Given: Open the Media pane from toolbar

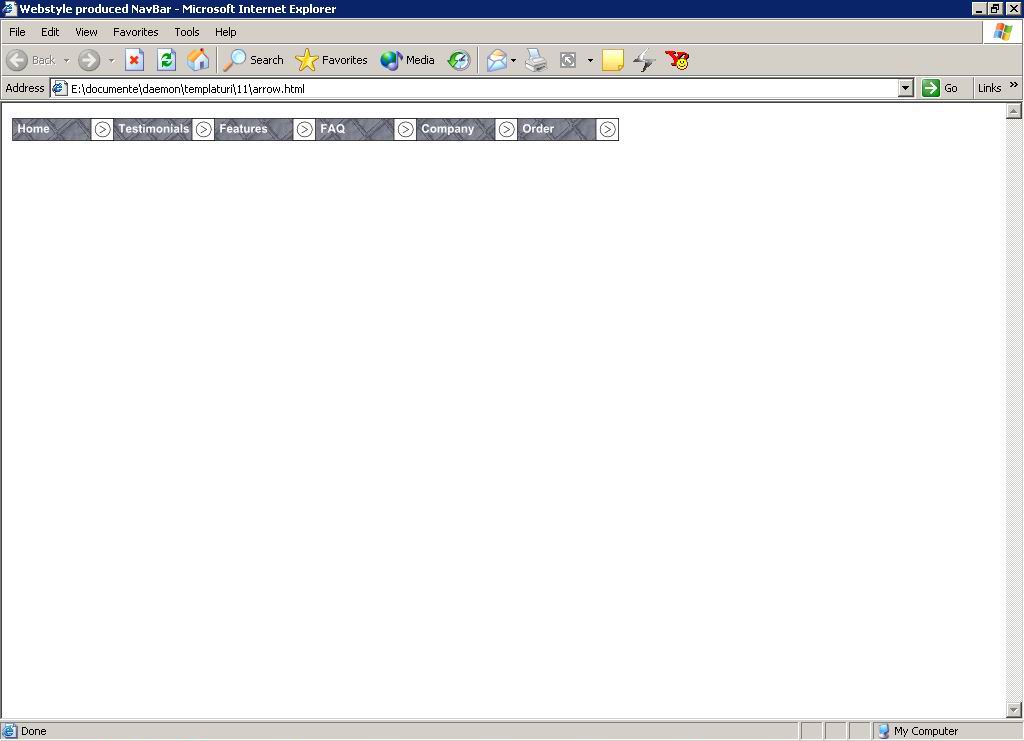Looking at the screenshot, I should tap(407, 60).
